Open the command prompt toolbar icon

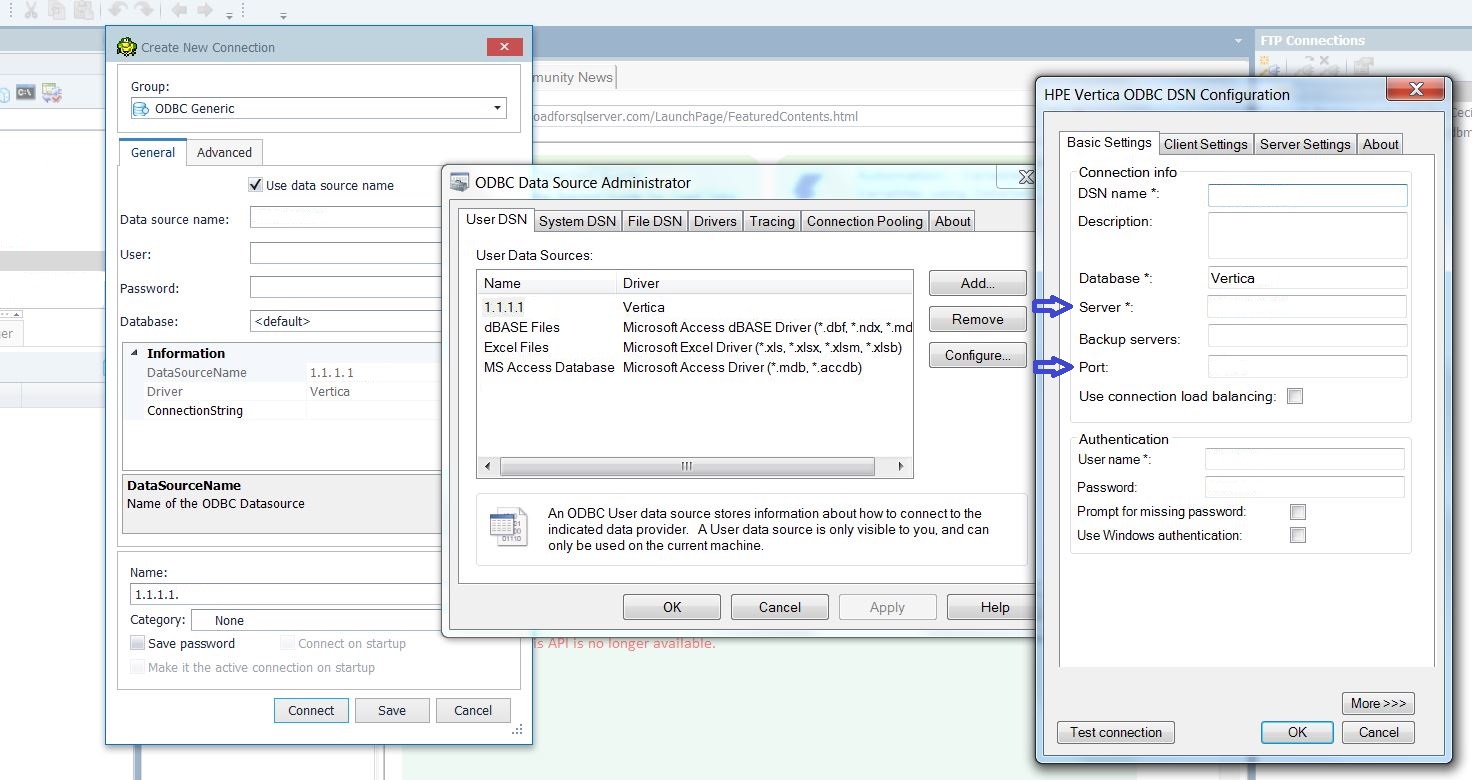click(x=26, y=93)
